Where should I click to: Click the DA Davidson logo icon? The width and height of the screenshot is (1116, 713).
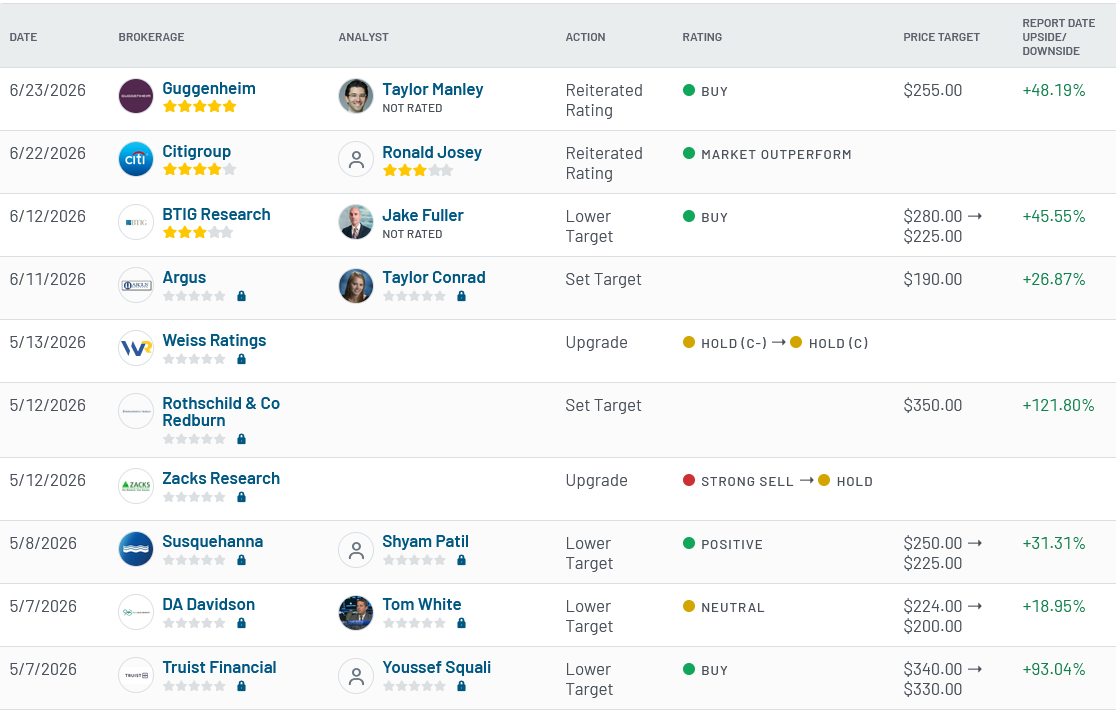pyautogui.click(x=136, y=612)
